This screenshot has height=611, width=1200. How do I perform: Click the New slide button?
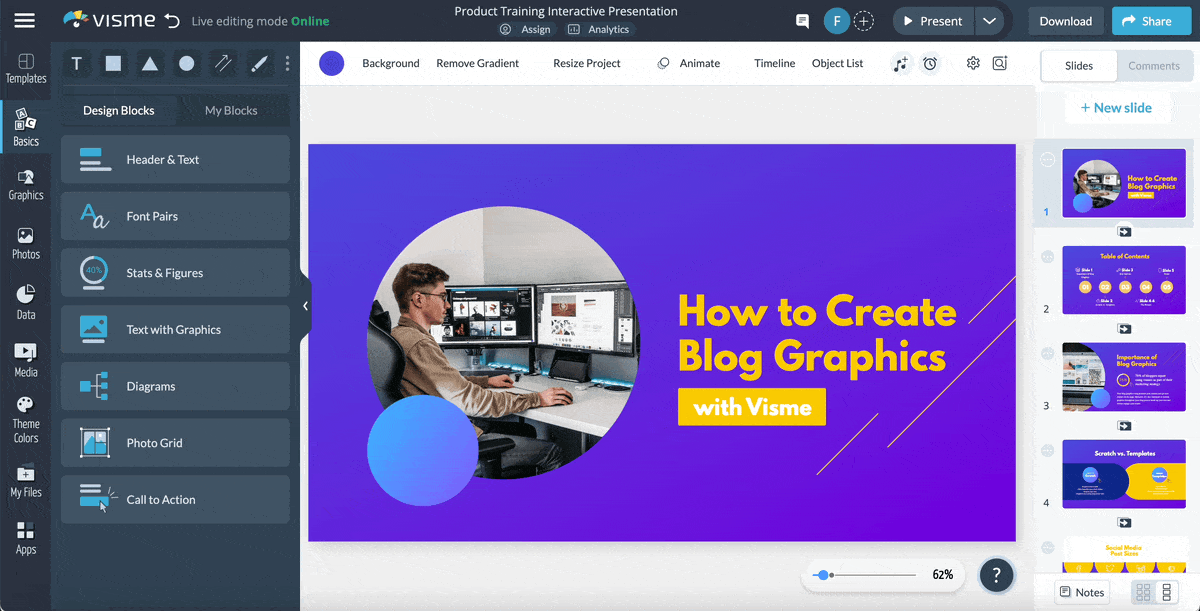[1117, 107]
